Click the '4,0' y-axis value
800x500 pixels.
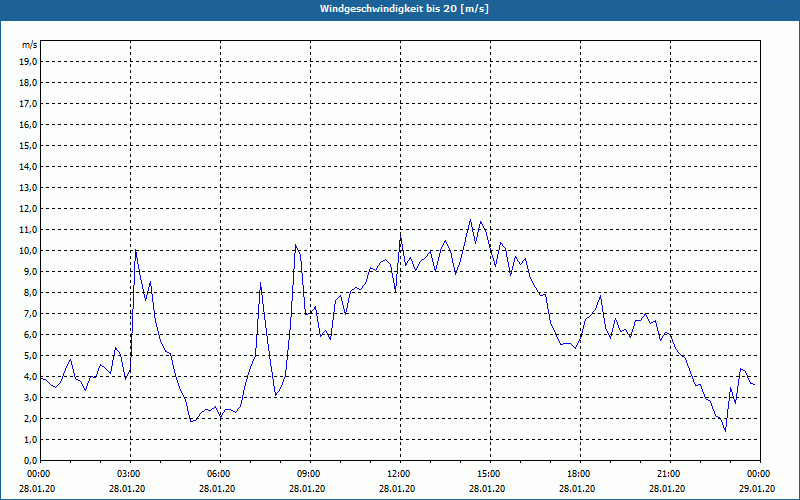pyautogui.click(x=30, y=377)
